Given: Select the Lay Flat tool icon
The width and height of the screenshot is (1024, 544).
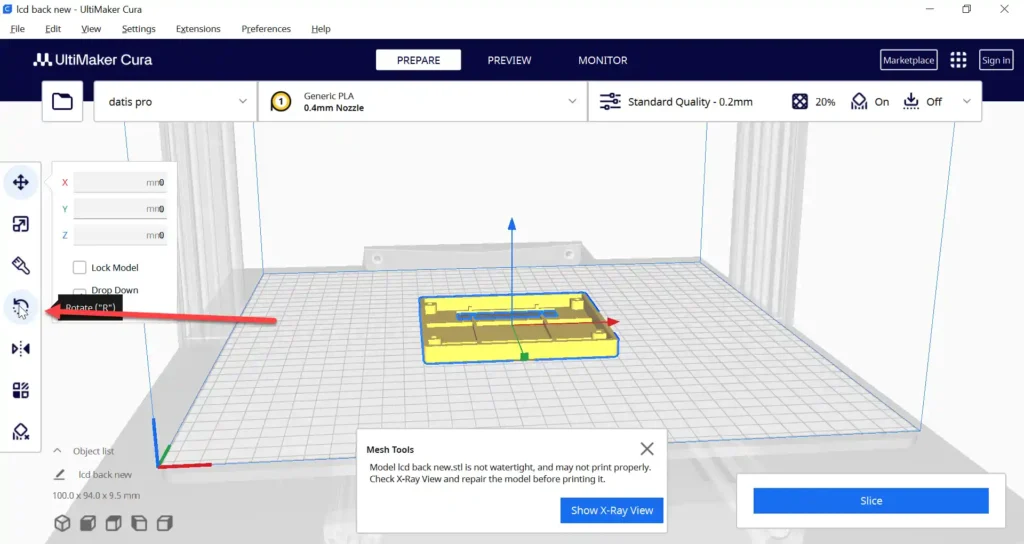Looking at the screenshot, I should [21, 266].
